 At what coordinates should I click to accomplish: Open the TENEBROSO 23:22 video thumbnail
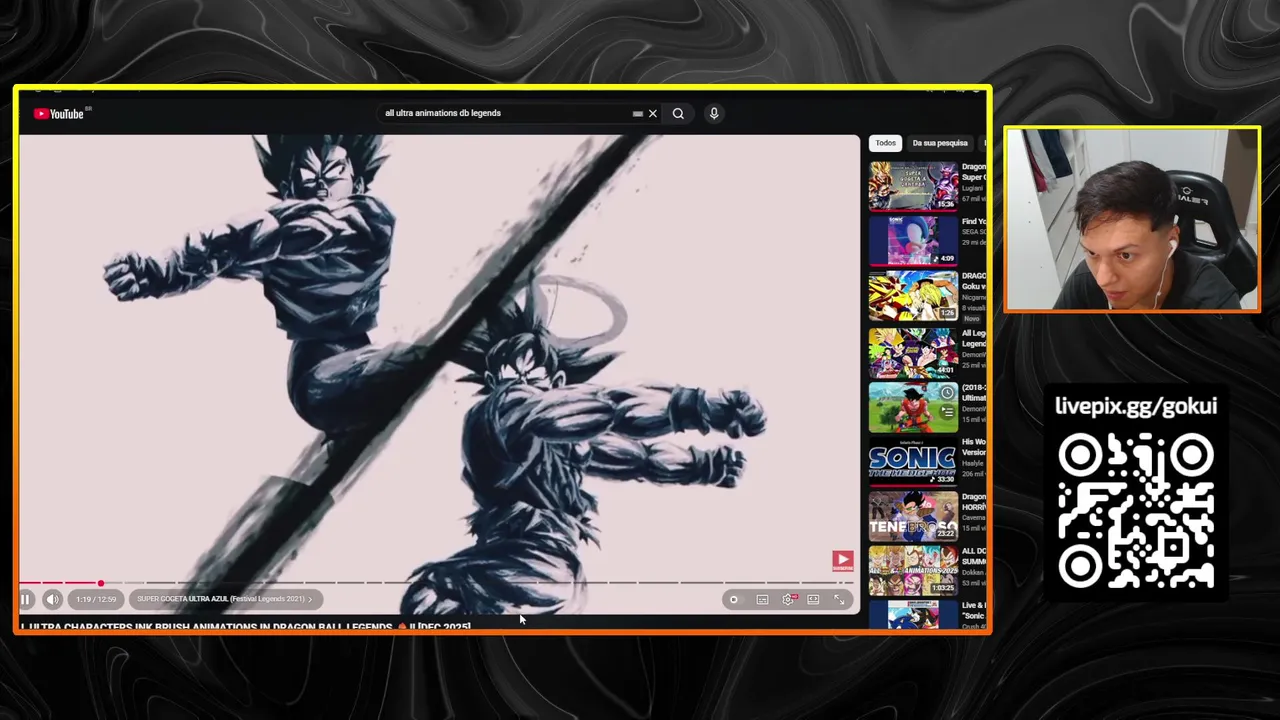pyautogui.click(x=913, y=517)
